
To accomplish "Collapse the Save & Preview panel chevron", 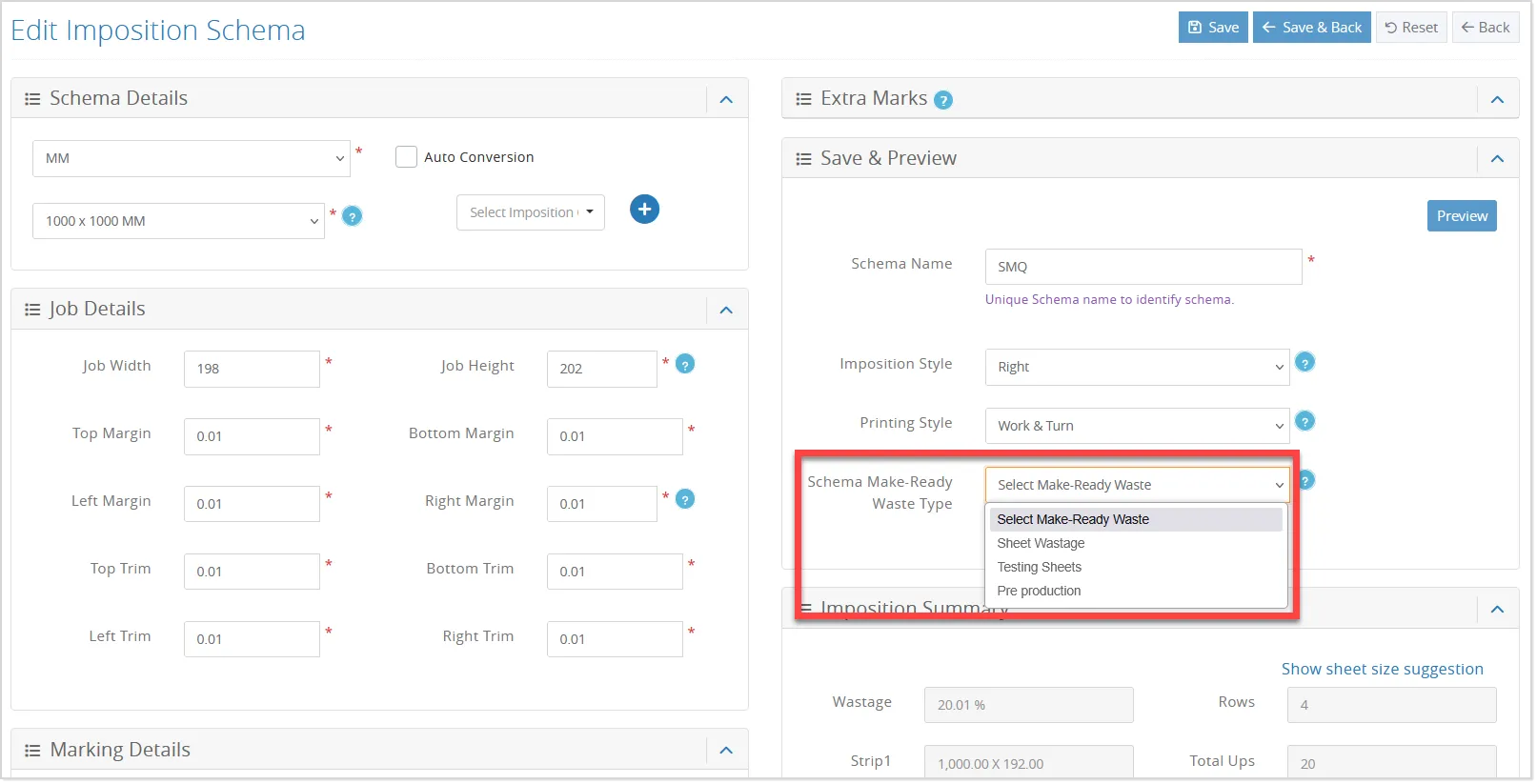I will 1497,159.
